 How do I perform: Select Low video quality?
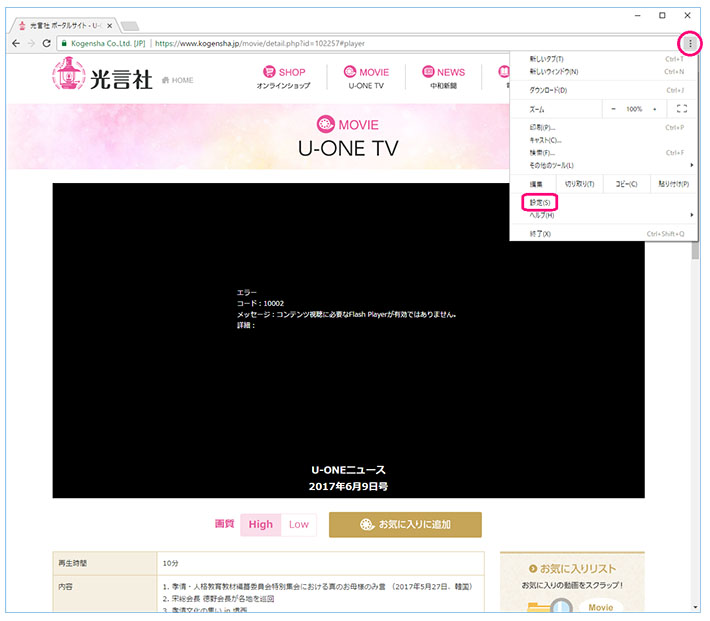pos(299,525)
